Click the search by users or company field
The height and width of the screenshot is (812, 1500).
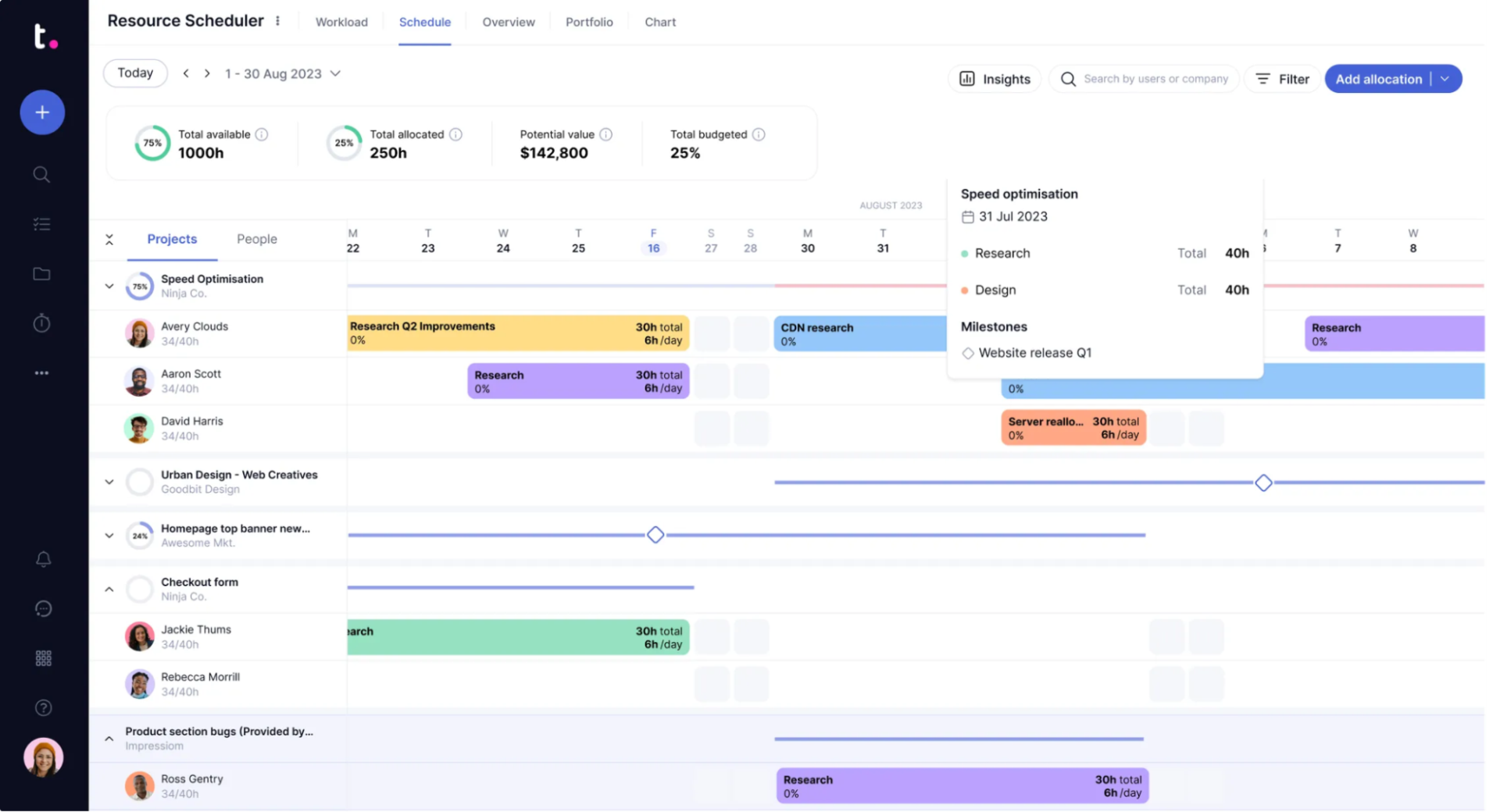pyautogui.click(x=1155, y=79)
